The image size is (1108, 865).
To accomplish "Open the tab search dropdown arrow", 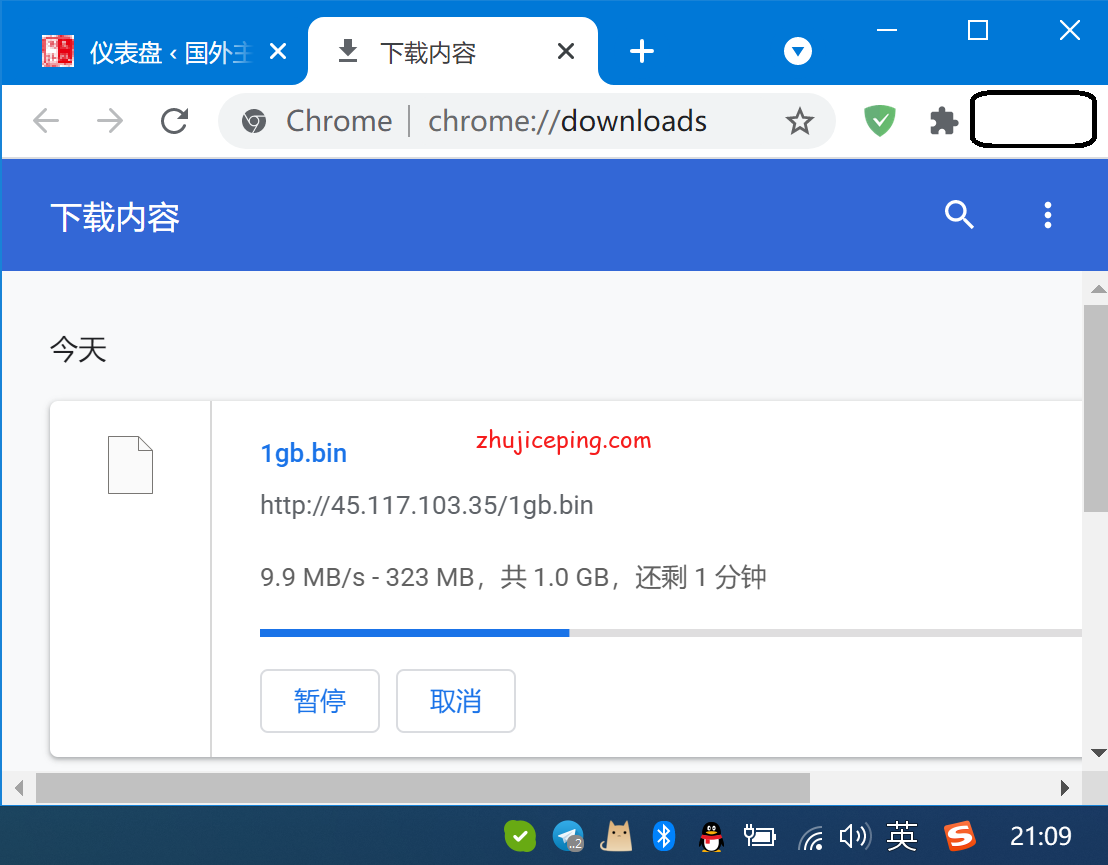I will coord(797,52).
